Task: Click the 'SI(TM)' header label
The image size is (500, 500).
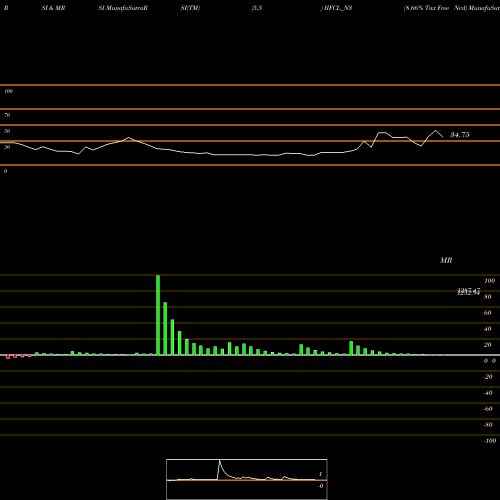Action: click(190, 8)
